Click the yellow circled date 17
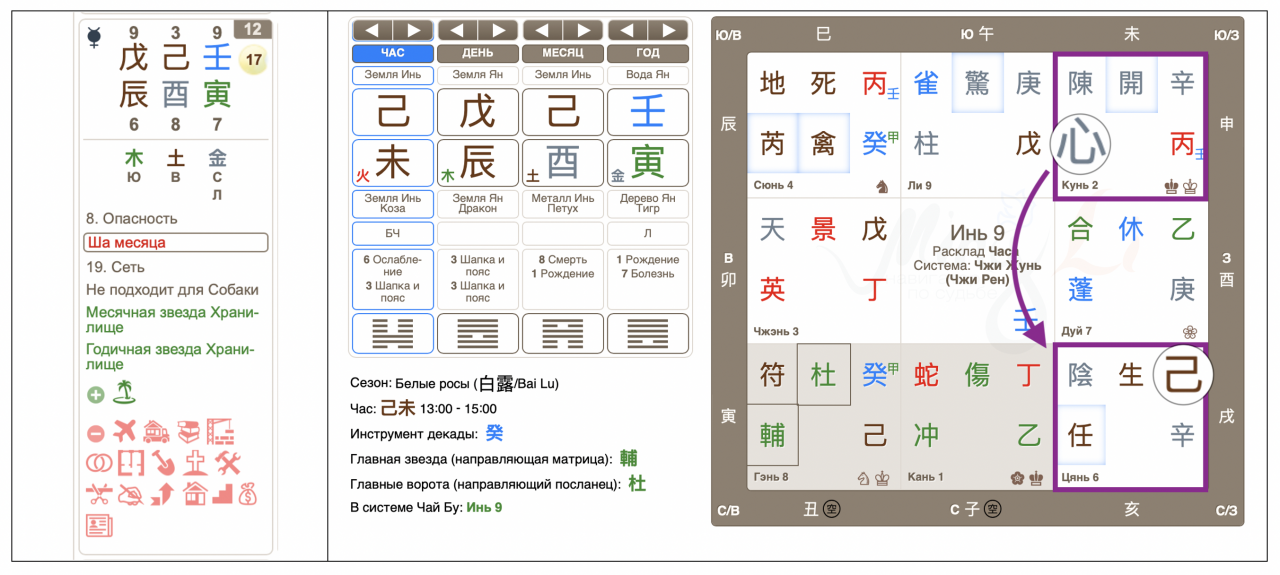 (x=254, y=61)
